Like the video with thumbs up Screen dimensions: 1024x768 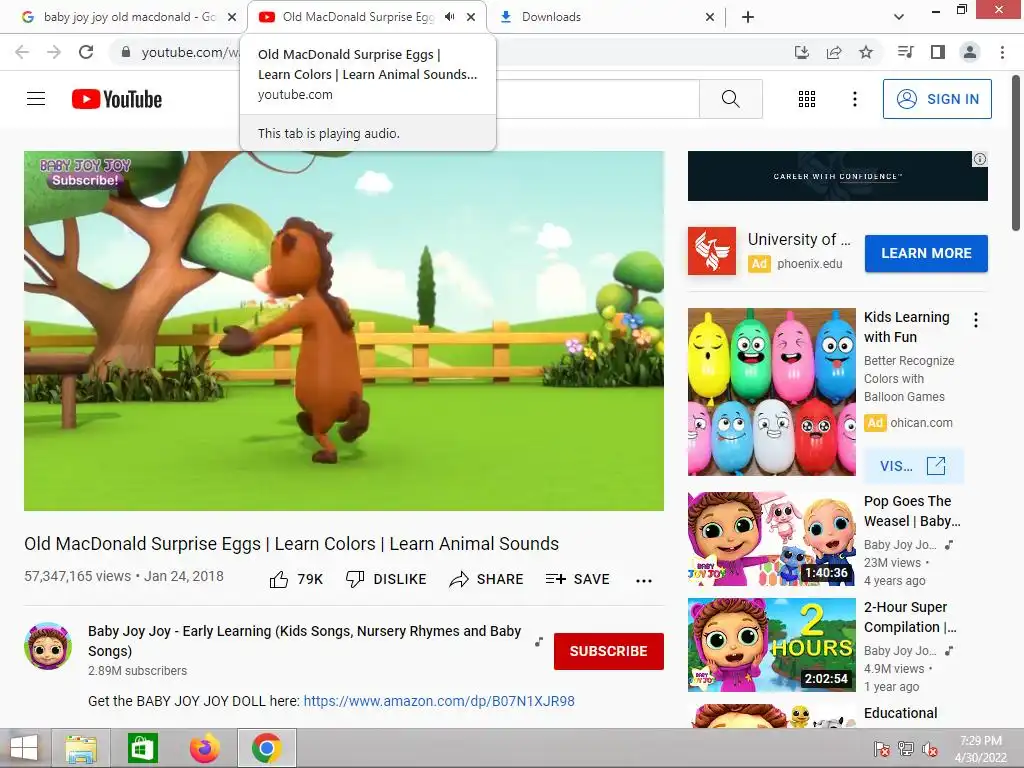coord(296,579)
